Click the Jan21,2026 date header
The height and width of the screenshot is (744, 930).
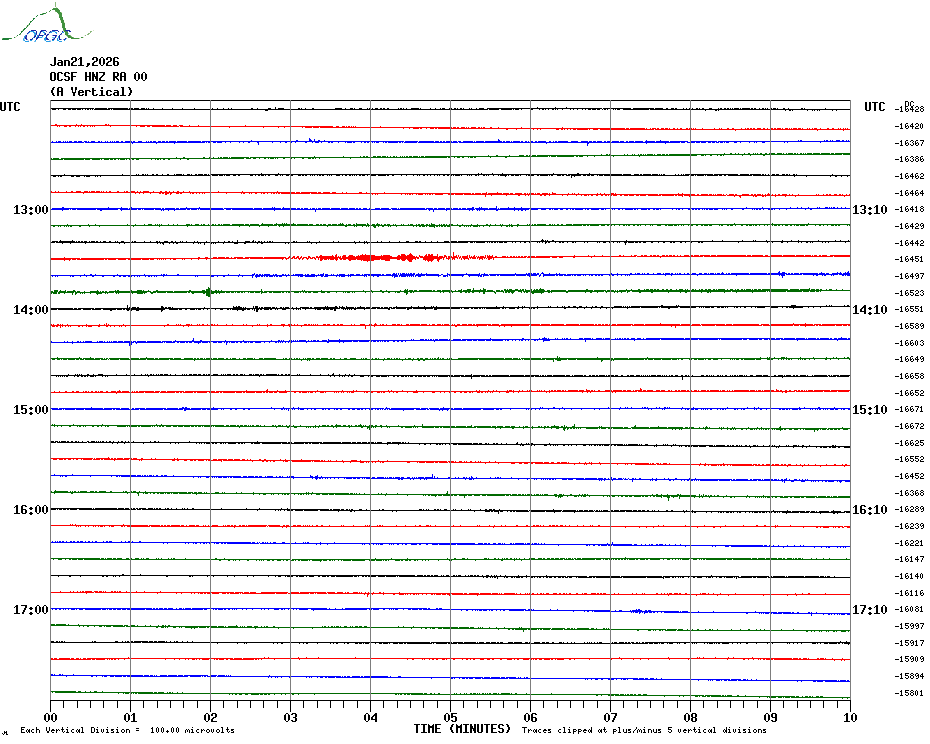(84, 62)
